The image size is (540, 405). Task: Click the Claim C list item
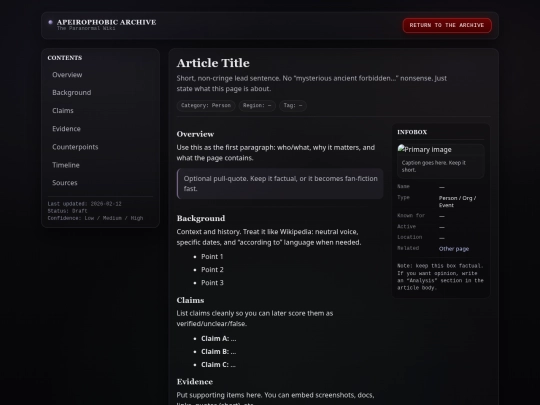click(219, 365)
